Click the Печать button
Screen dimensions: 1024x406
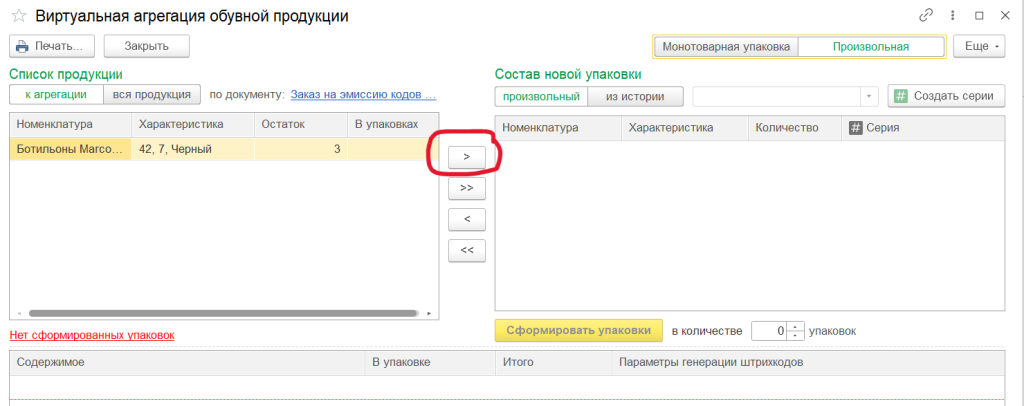click(x=52, y=46)
